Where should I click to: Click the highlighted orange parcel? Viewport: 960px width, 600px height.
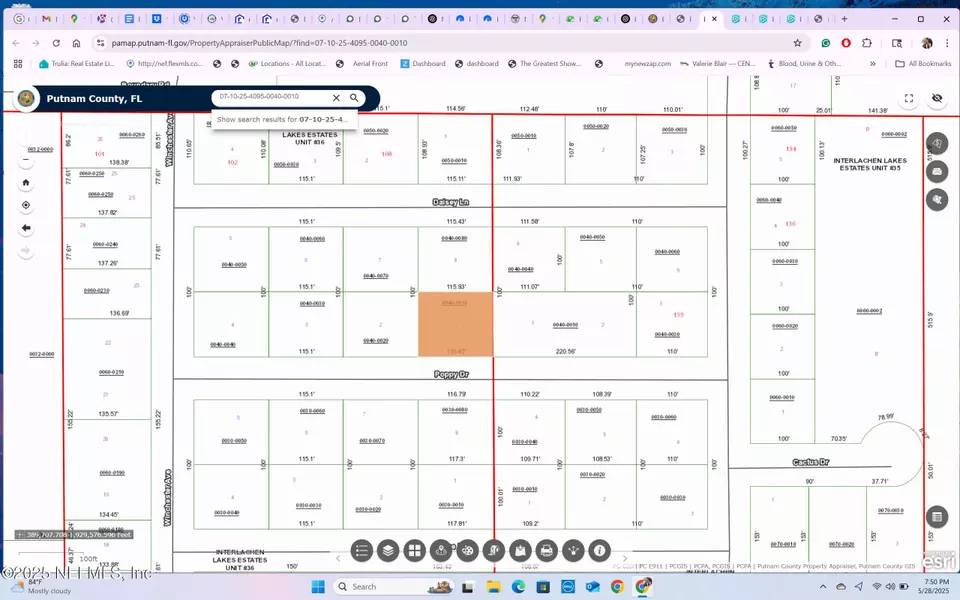(x=455, y=325)
